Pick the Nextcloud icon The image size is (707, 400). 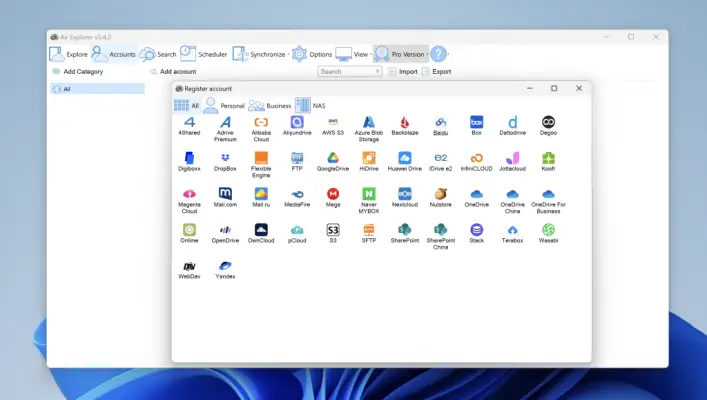click(x=405, y=198)
